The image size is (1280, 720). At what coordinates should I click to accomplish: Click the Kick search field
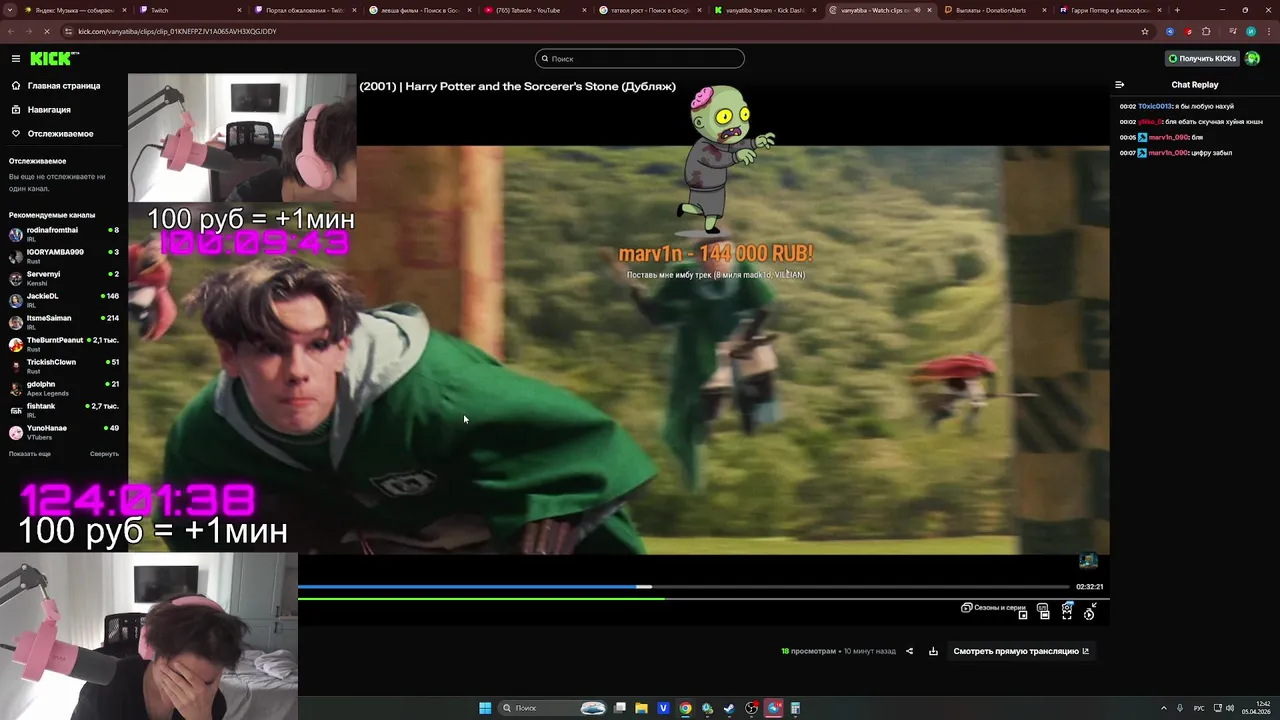[x=640, y=59]
